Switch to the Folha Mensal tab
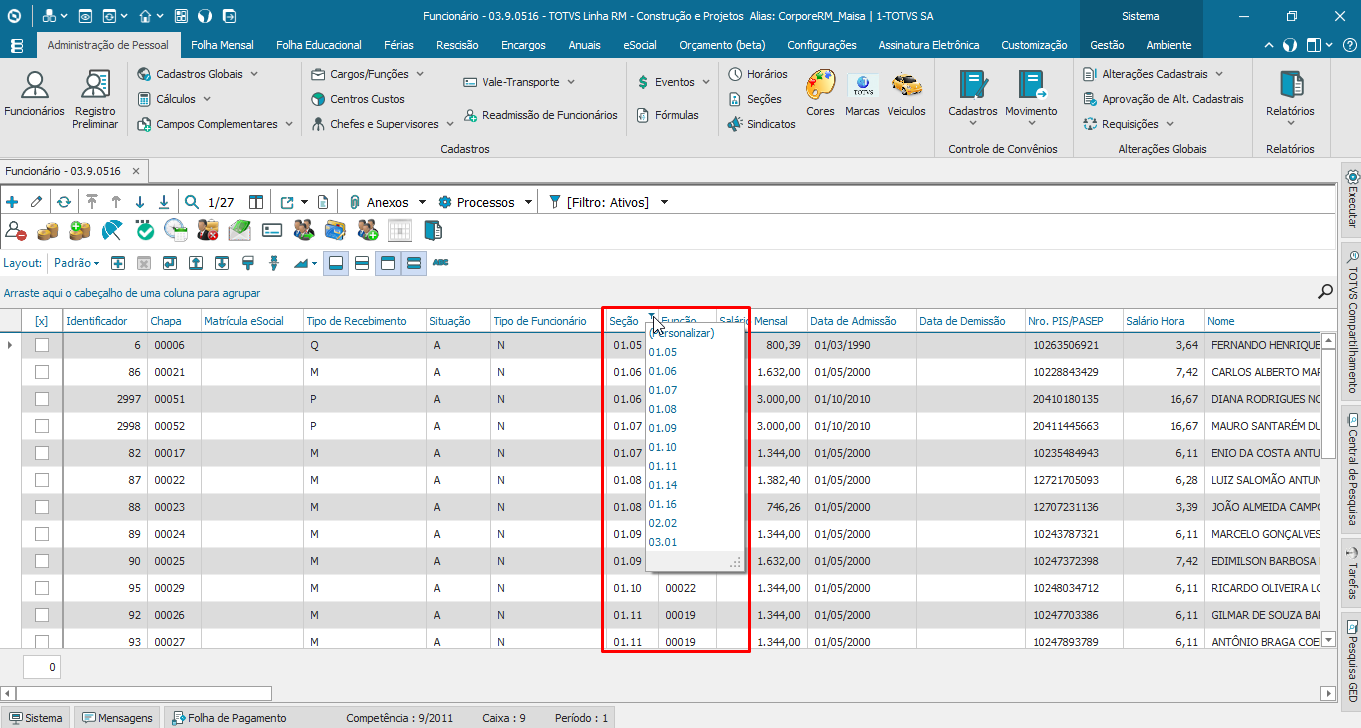 [x=222, y=45]
